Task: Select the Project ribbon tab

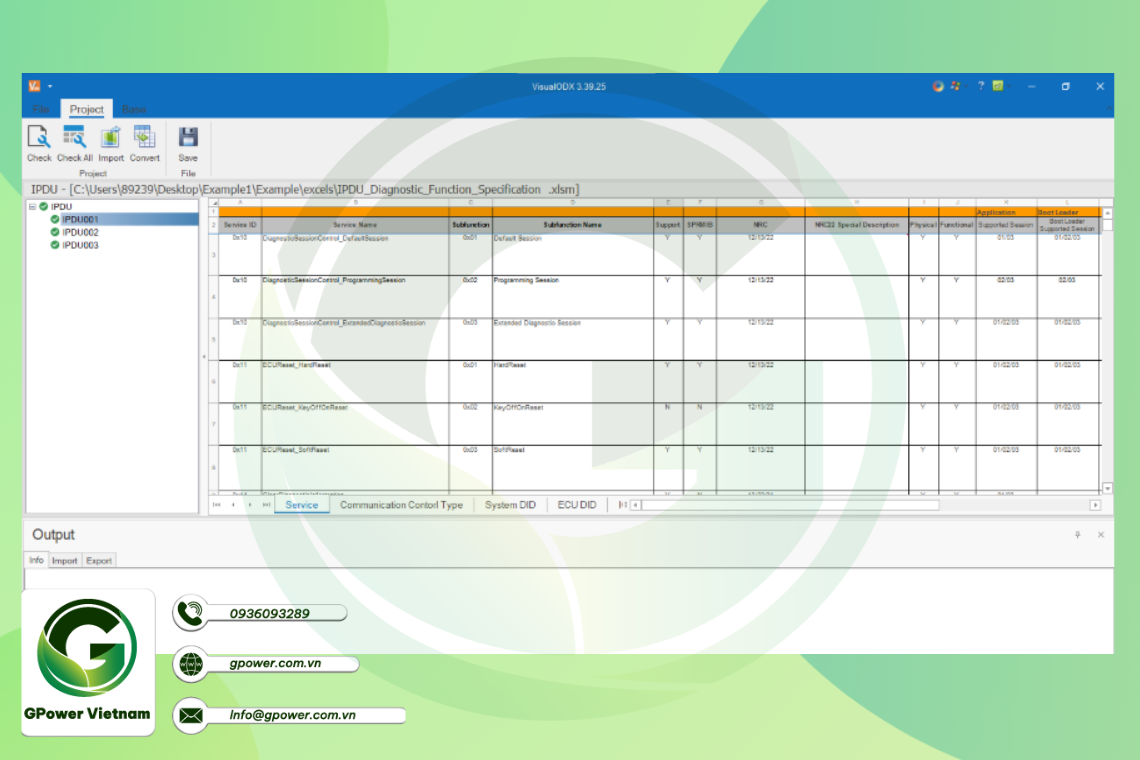Action: tap(87, 109)
